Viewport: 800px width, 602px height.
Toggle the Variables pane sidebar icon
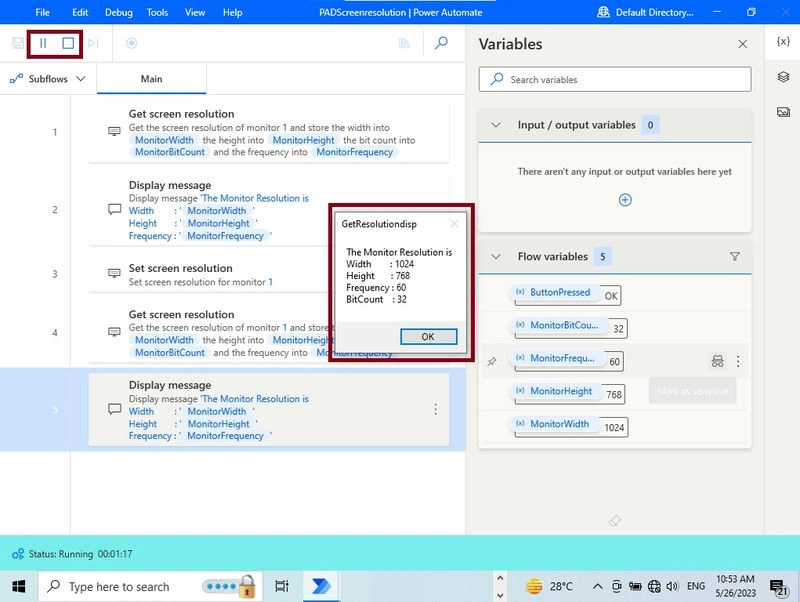783,41
